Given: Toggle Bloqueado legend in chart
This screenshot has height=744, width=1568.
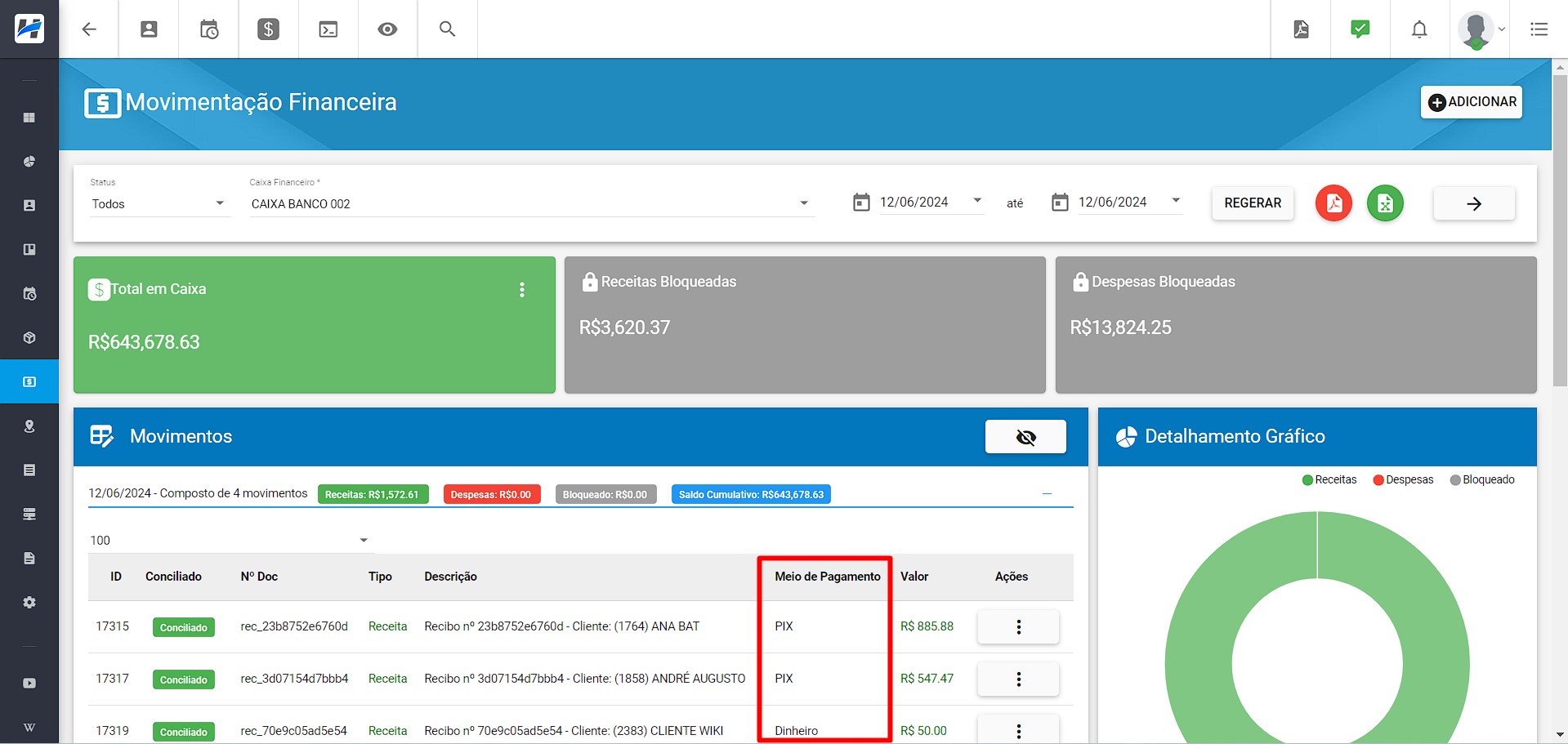Looking at the screenshot, I should click(1482, 480).
